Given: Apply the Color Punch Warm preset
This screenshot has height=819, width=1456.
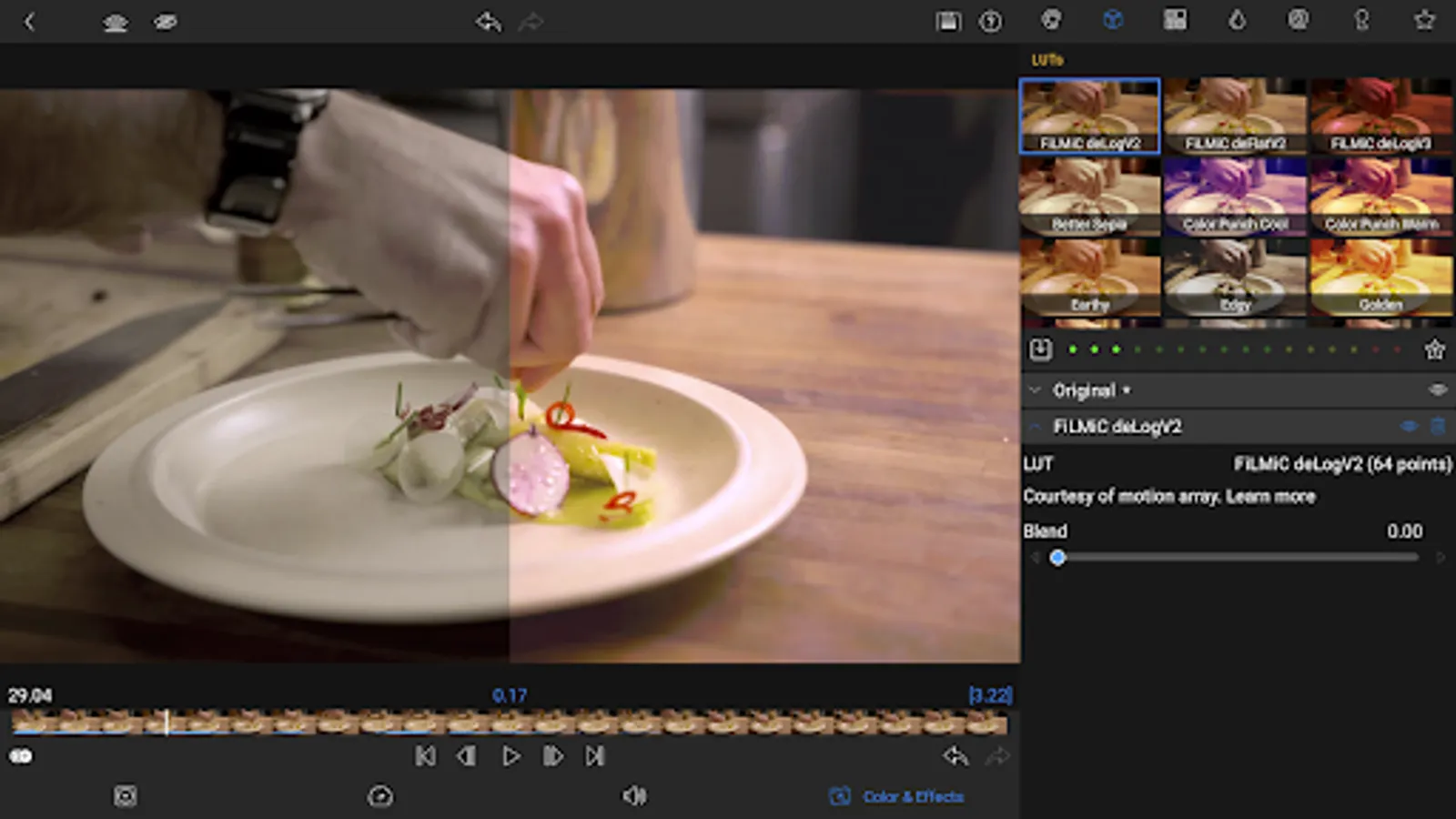Looking at the screenshot, I should [x=1381, y=197].
